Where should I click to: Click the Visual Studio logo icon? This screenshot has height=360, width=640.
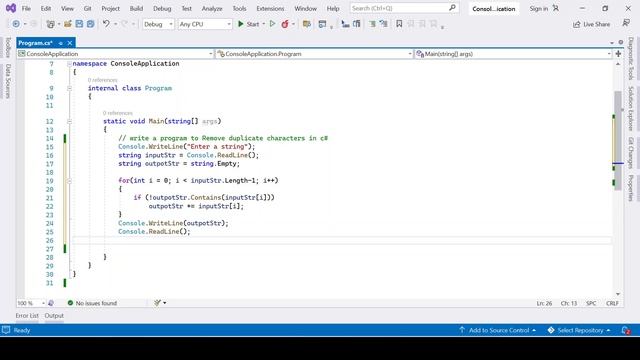click(x=11, y=8)
